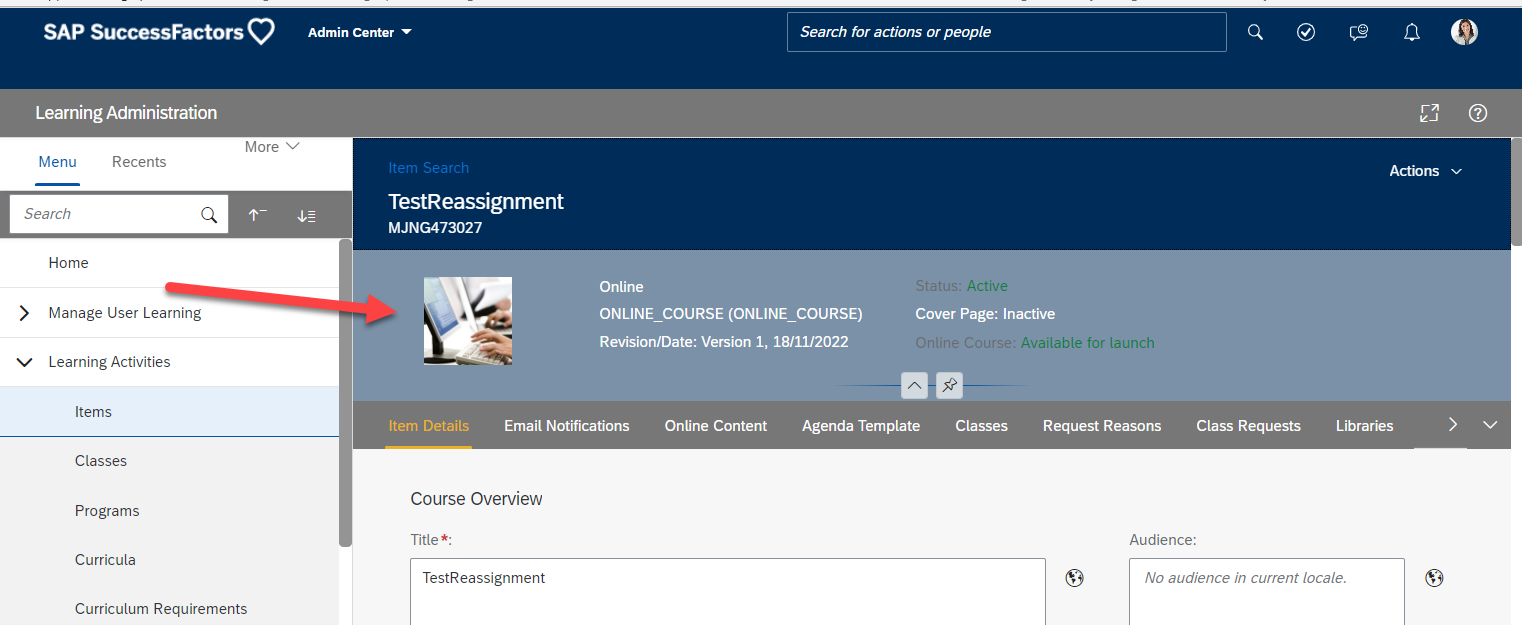This screenshot has height=625, width=1522.
Task: Click the expand all menu icon
Action: point(306,215)
